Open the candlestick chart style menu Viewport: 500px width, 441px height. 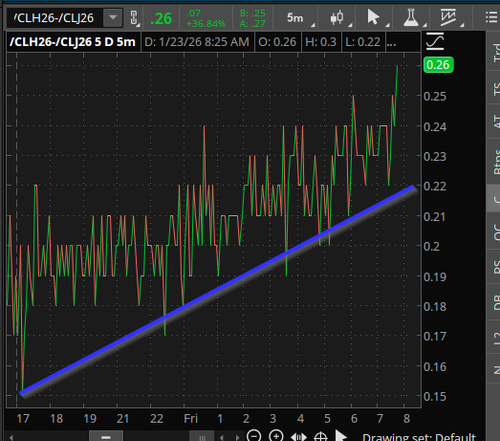(337, 17)
